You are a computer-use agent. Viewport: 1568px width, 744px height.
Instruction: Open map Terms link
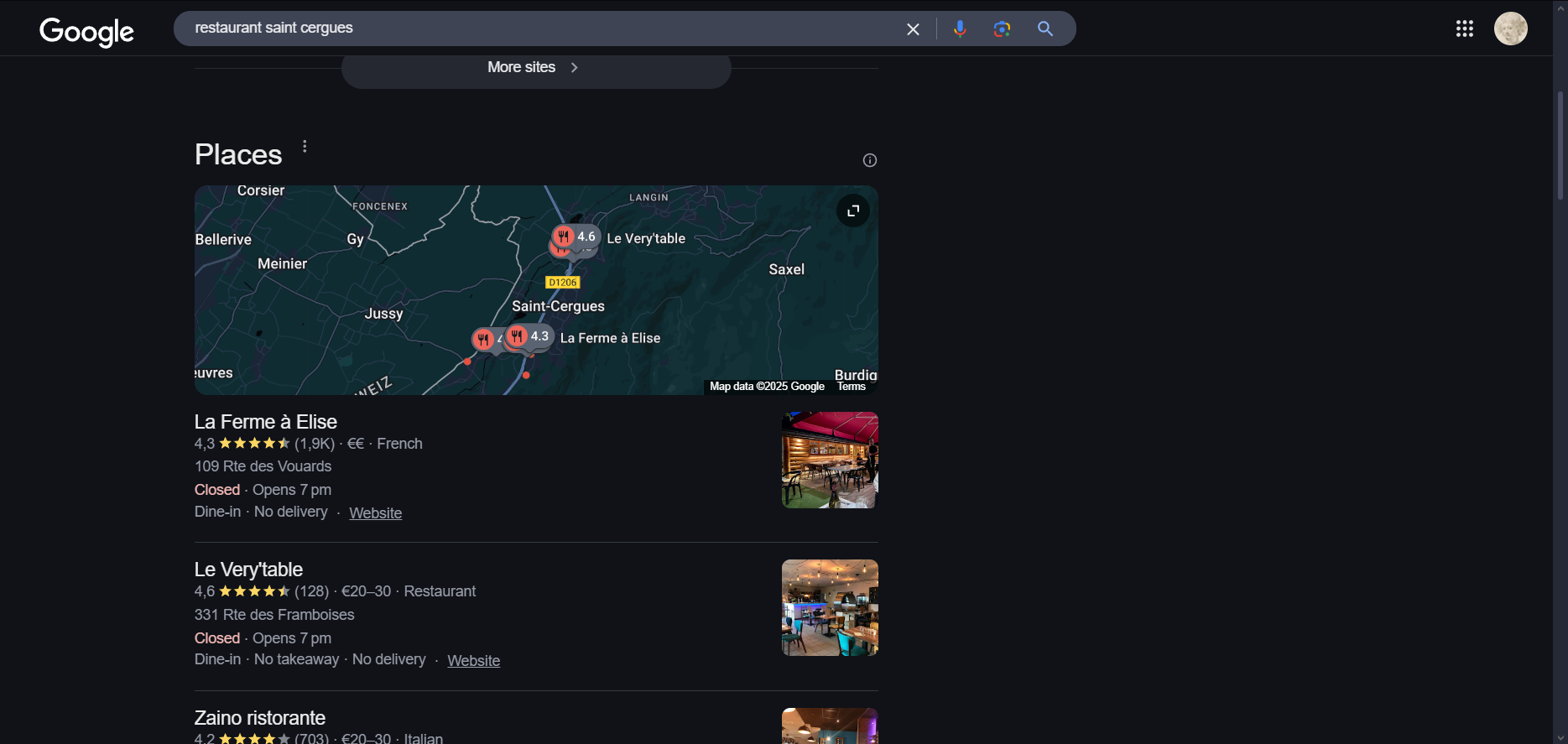coord(852,387)
